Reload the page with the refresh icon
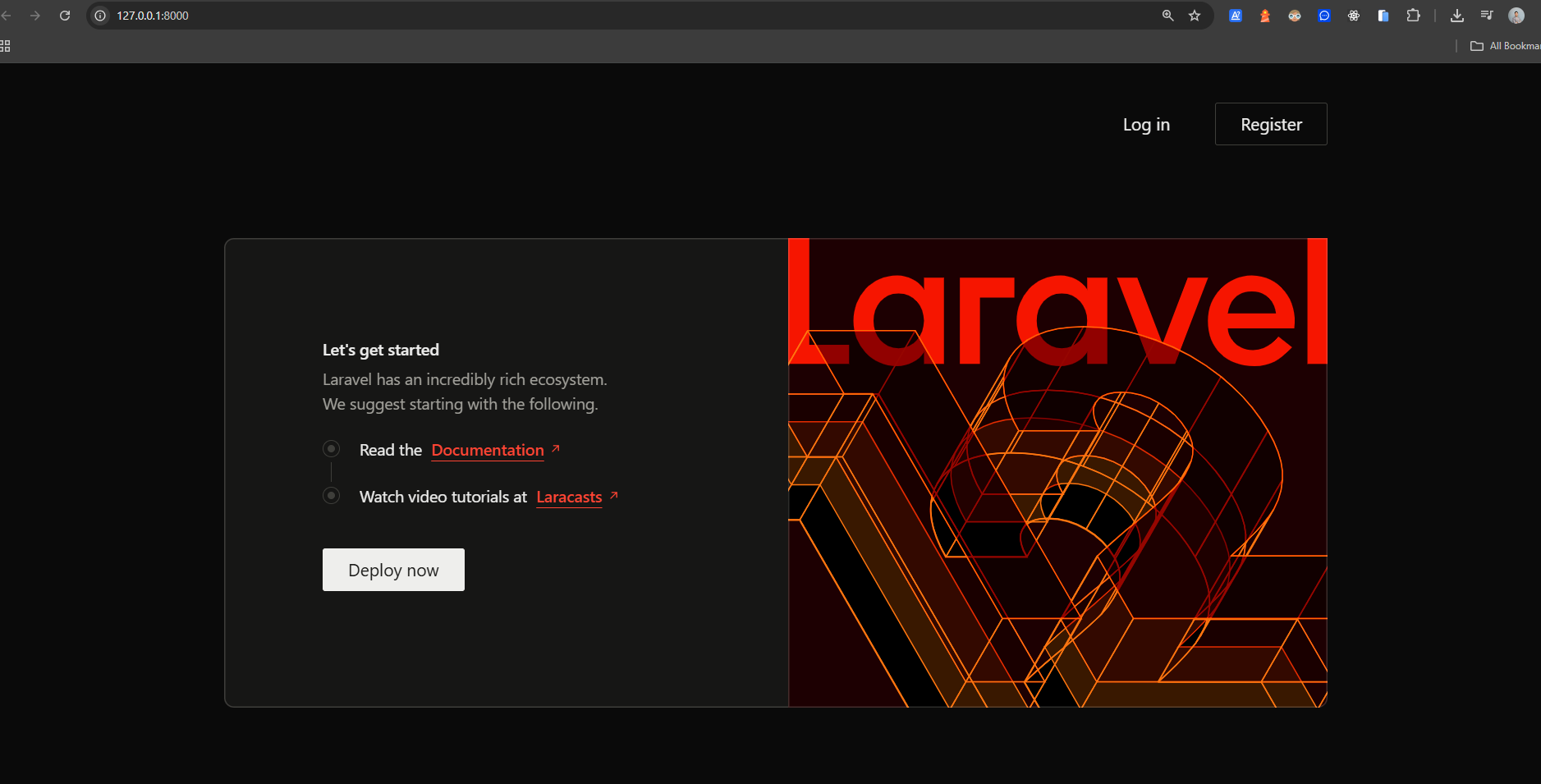Image resolution: width=1541 pixels, height=784 pixels. [x=65, y=16]
